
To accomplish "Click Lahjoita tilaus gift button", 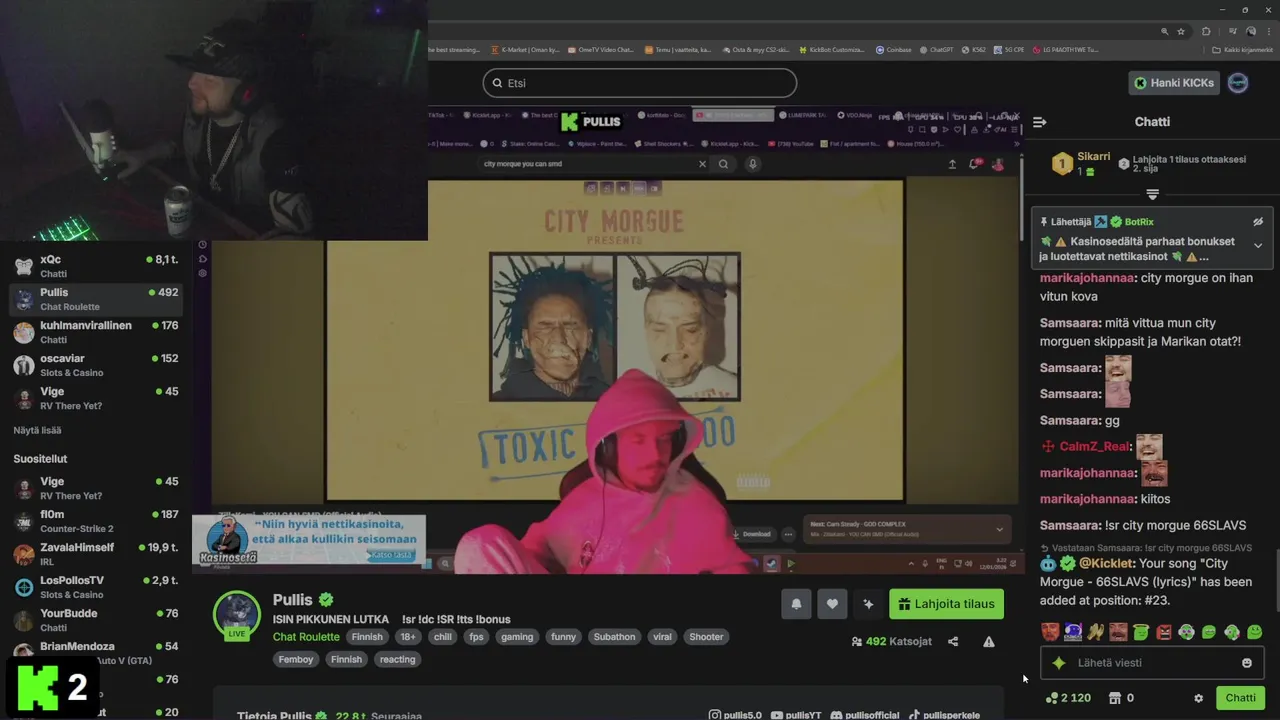I will pyautogui.click(x=946, y=604).
